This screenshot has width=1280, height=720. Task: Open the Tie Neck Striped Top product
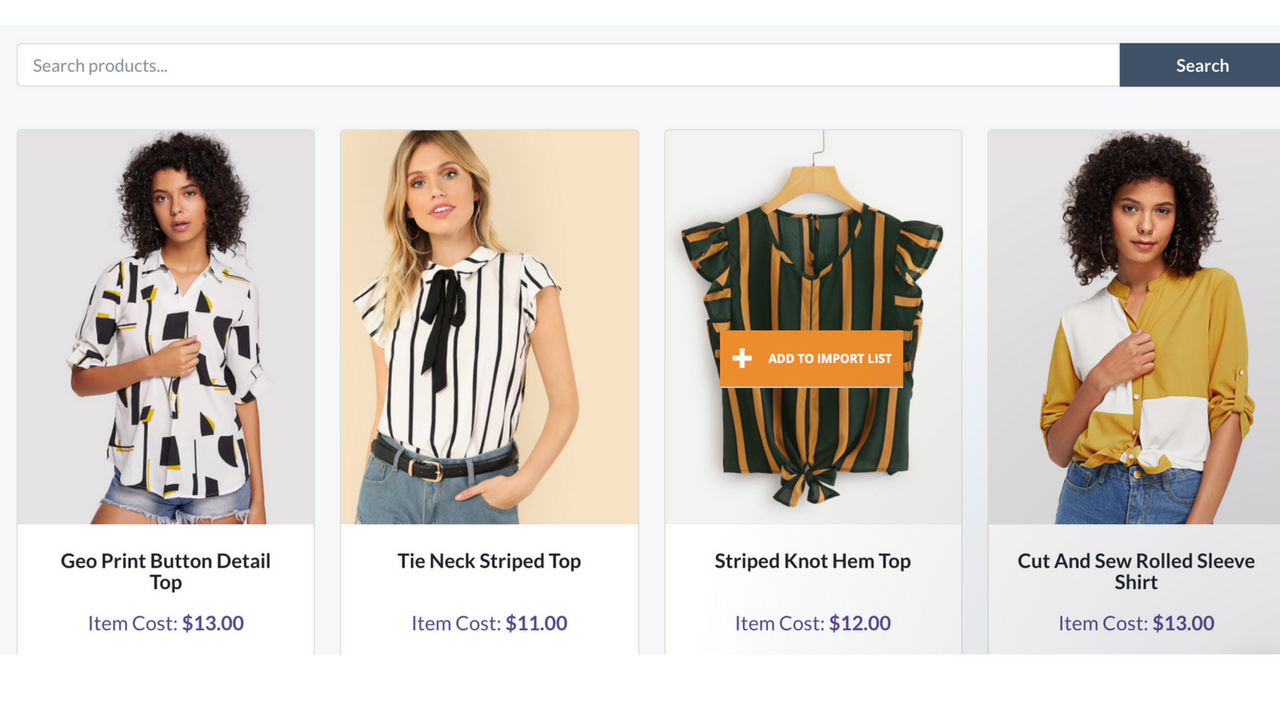pos(488,561)
